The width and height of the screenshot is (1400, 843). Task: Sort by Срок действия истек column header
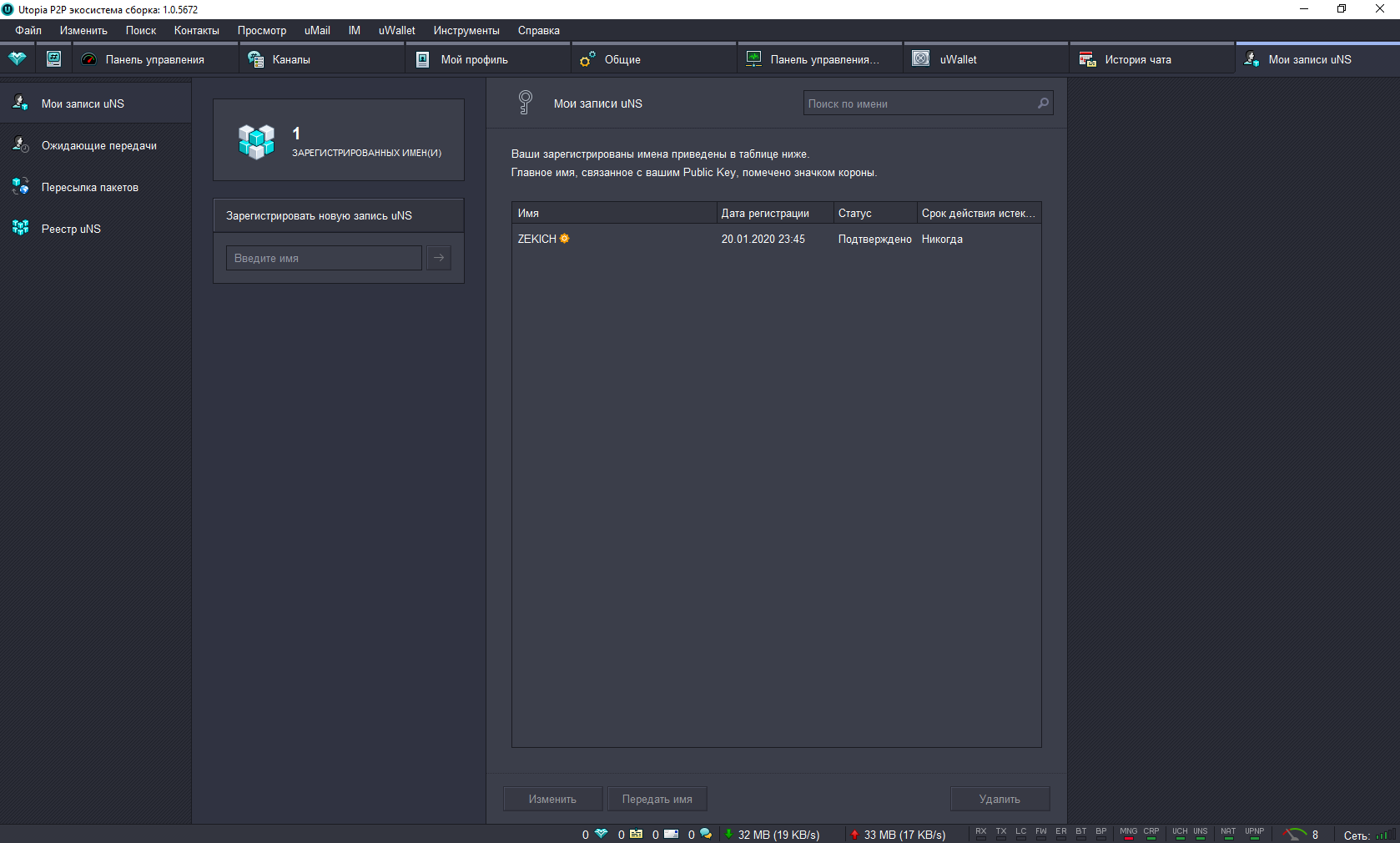click(979, 213)
